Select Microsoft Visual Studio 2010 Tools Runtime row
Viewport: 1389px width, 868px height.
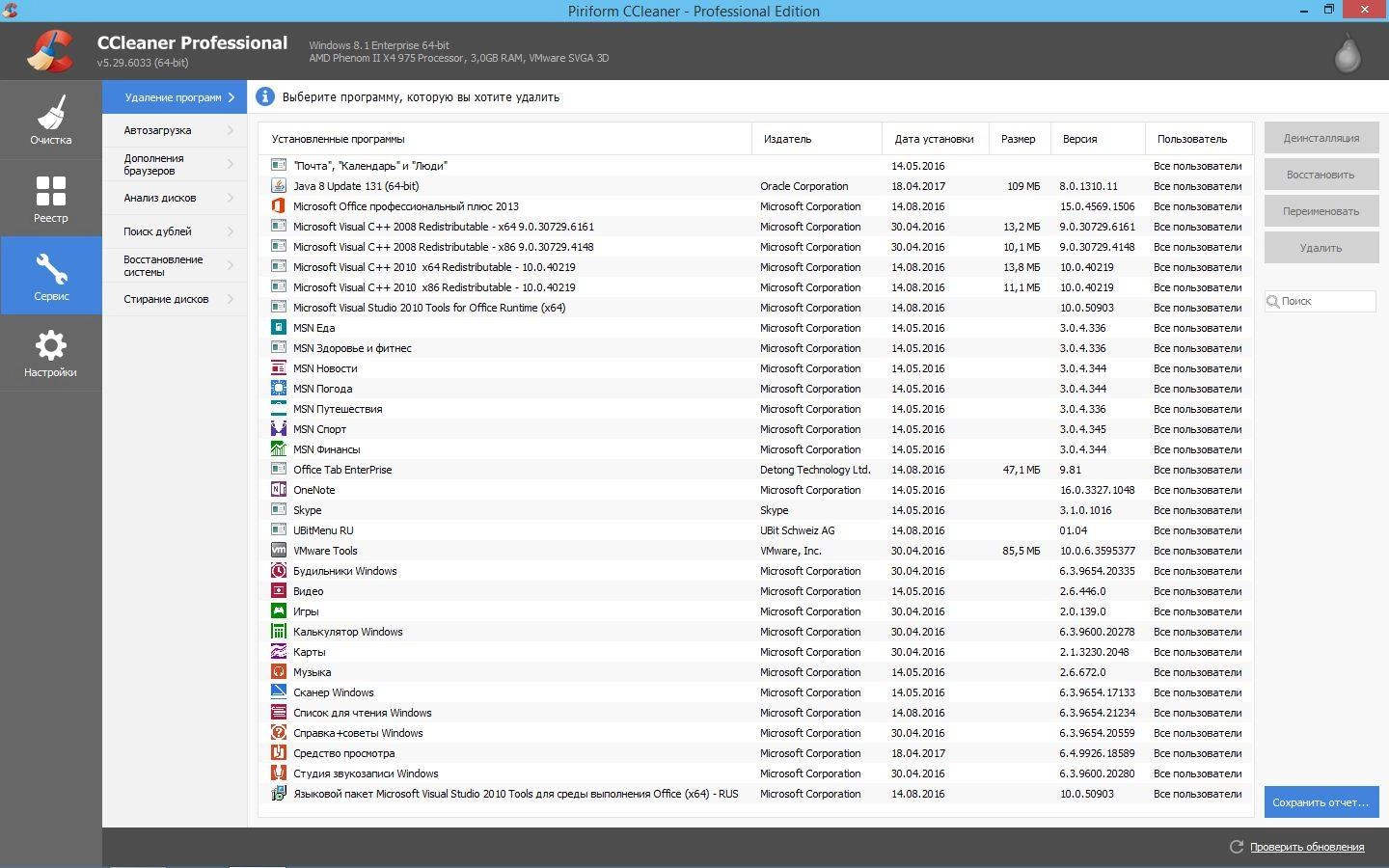pos(755,308)
